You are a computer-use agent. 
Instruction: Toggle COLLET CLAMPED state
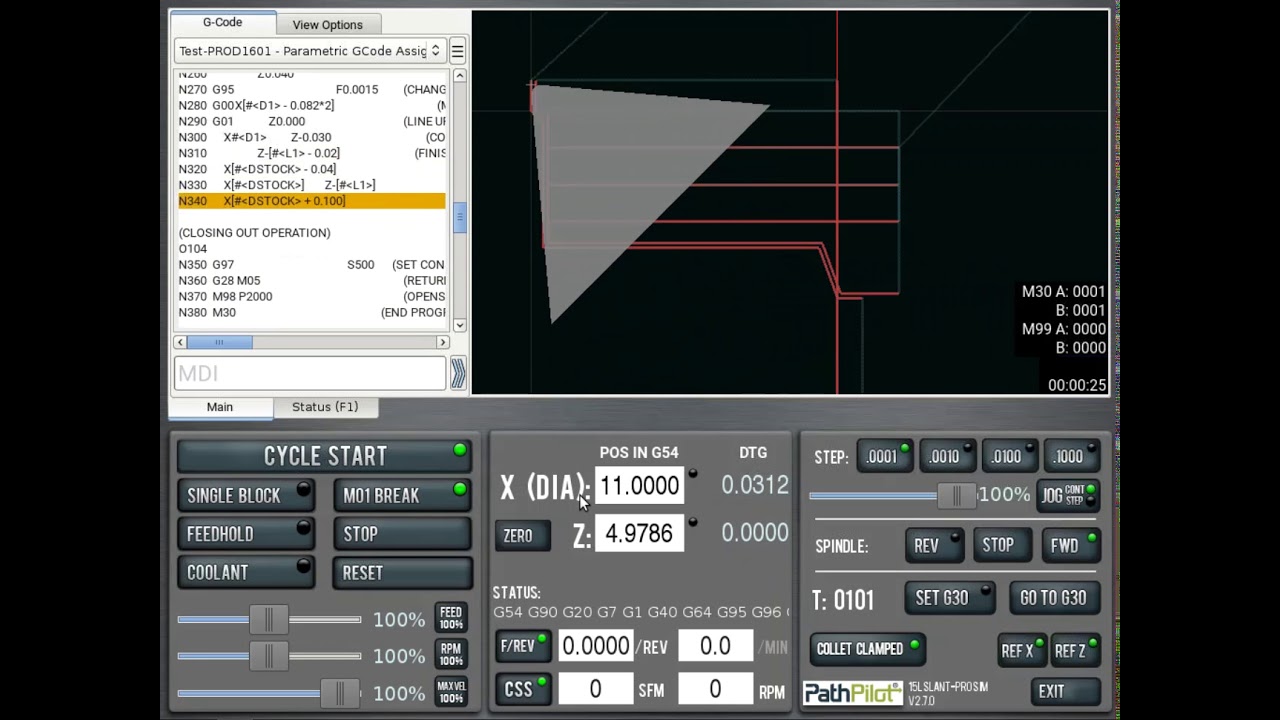coord(867,649)
